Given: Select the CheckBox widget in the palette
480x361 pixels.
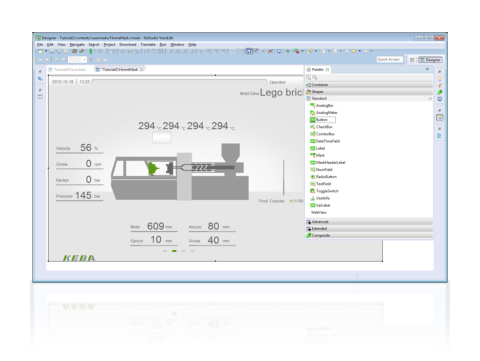Looking at the screenshot, I should [x=321, y=127].
